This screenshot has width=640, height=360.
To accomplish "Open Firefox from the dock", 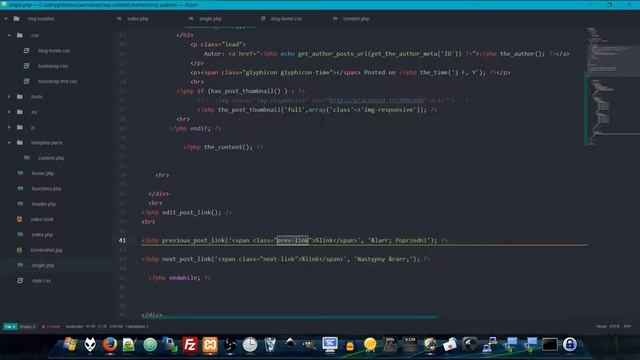I will tap(109, 344).
